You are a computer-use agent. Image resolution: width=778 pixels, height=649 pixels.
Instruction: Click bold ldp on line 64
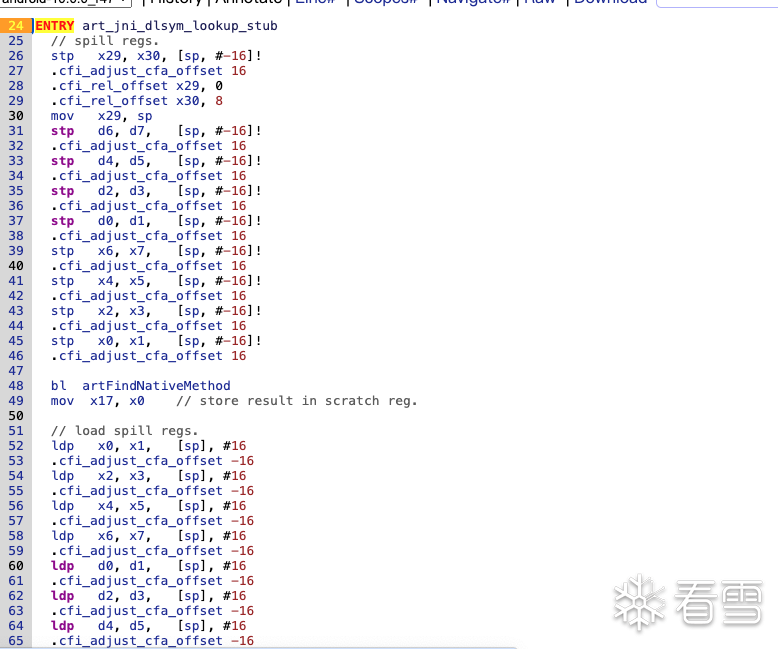click(x=63, y=626)
